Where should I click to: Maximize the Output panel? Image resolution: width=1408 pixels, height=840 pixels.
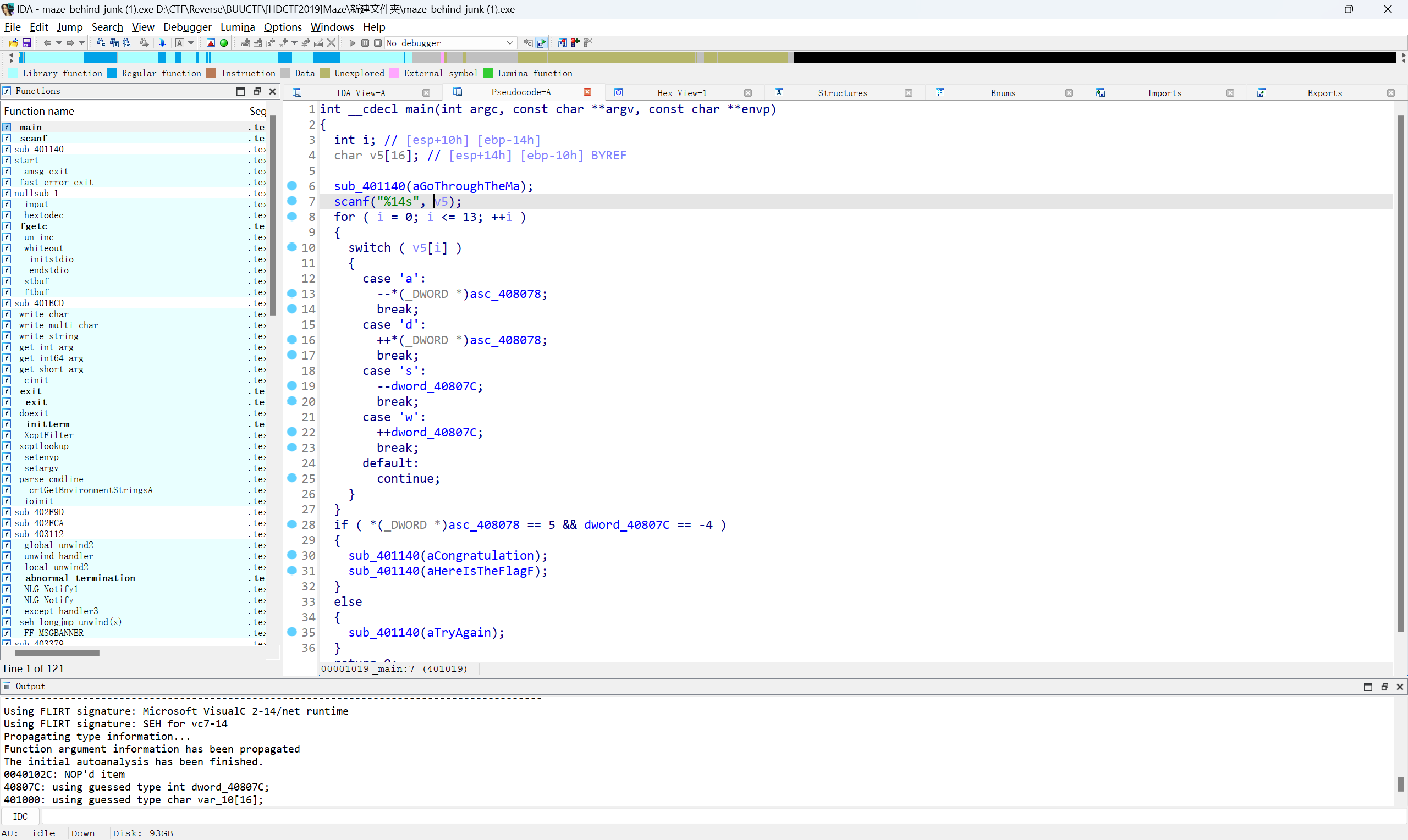click(x=1368, y=687)
